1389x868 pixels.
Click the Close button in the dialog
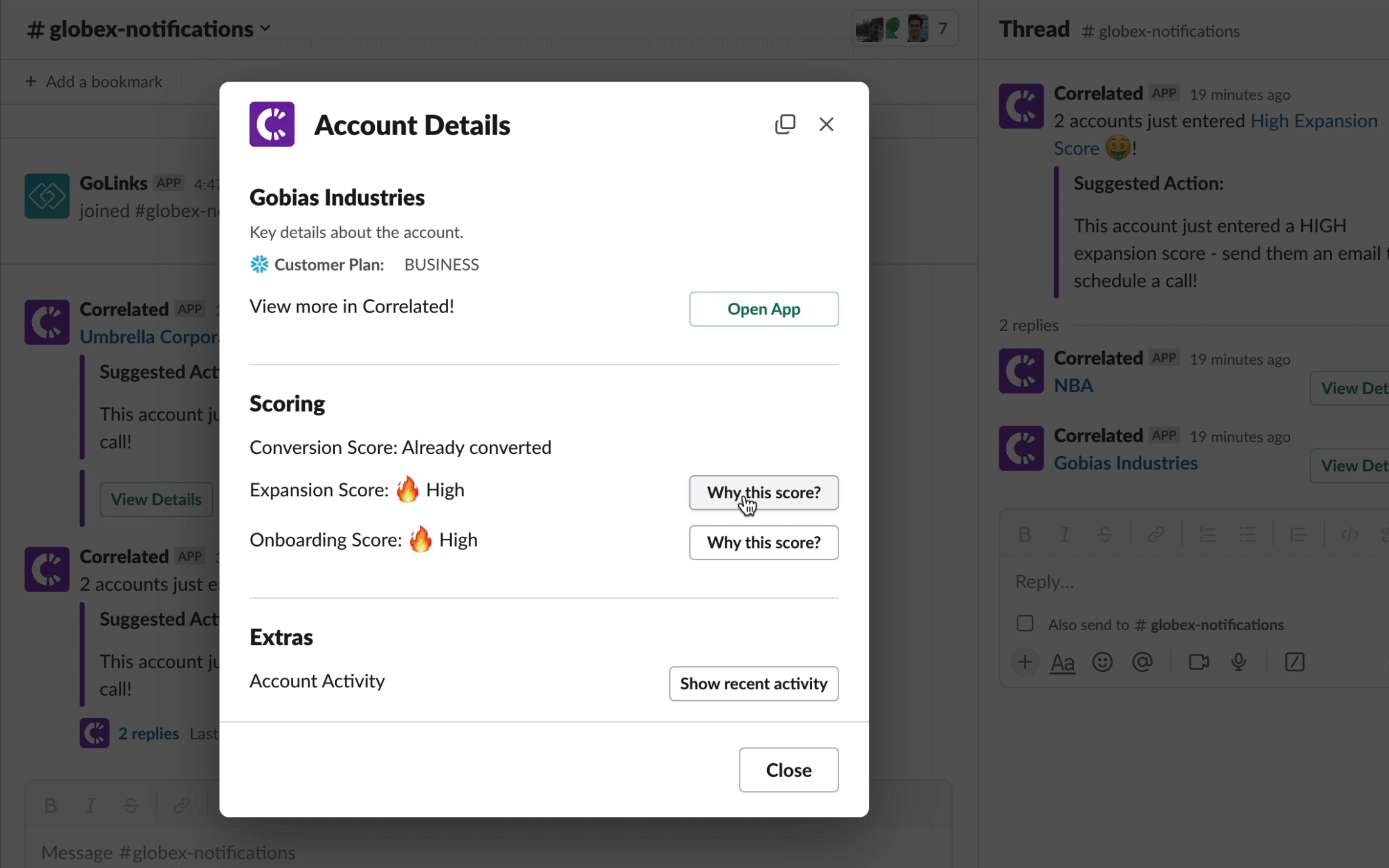pyautogui.click(x=788, y=770)
